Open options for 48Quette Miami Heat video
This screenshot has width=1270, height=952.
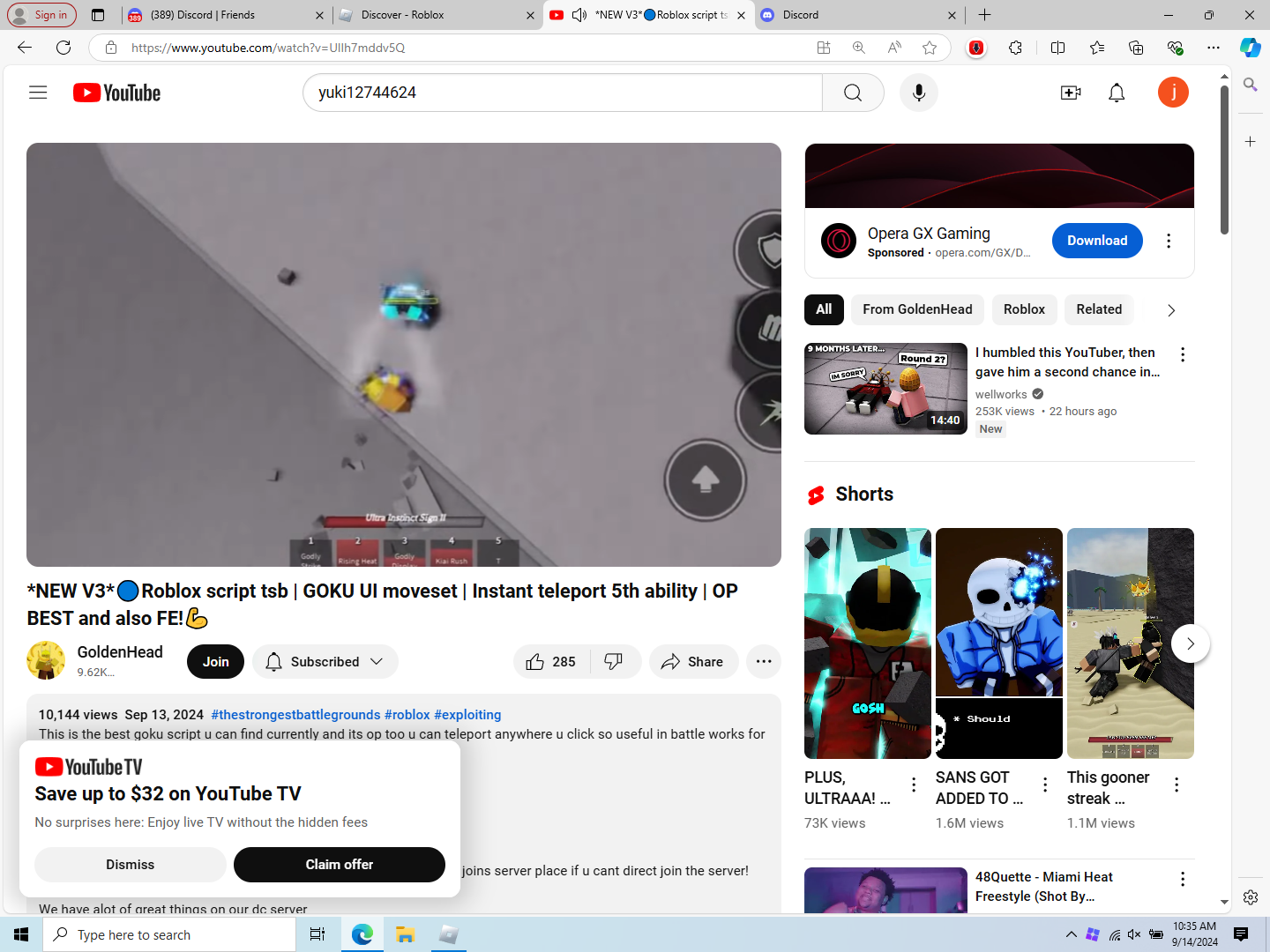(1183, 879)
